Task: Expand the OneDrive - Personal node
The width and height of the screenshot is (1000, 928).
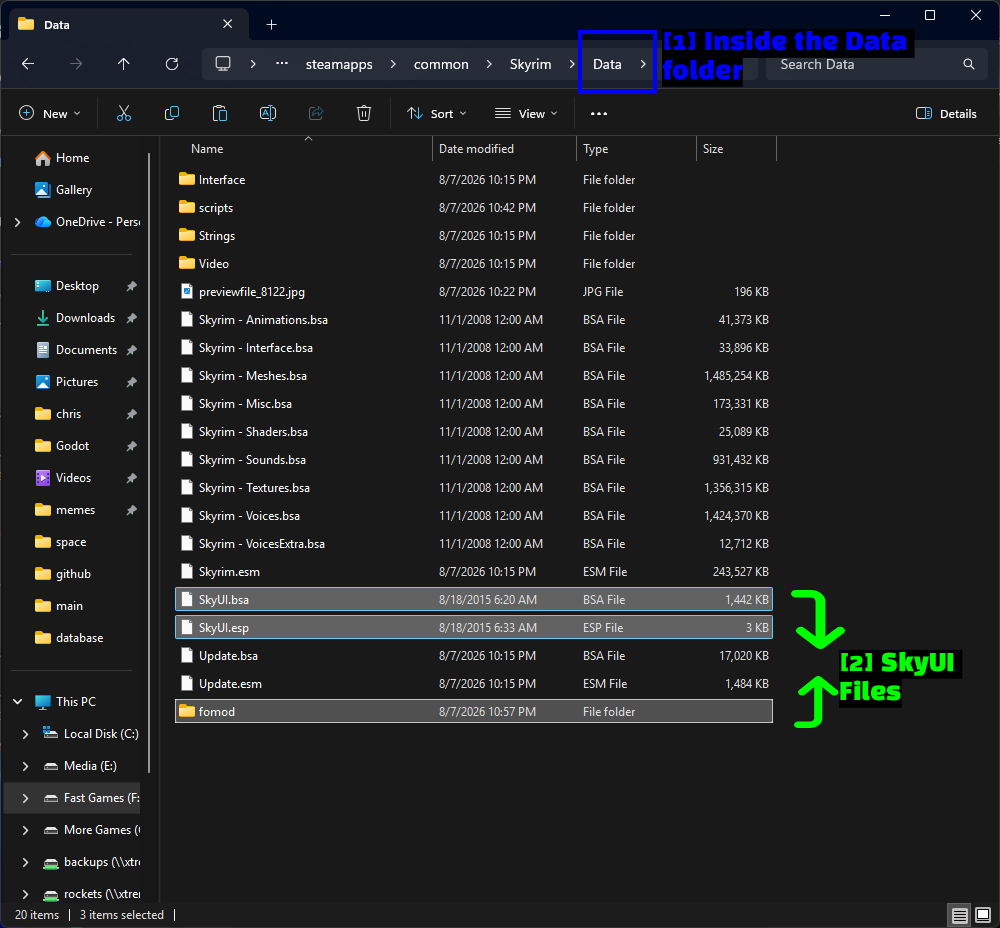Action: click(18, 222)
